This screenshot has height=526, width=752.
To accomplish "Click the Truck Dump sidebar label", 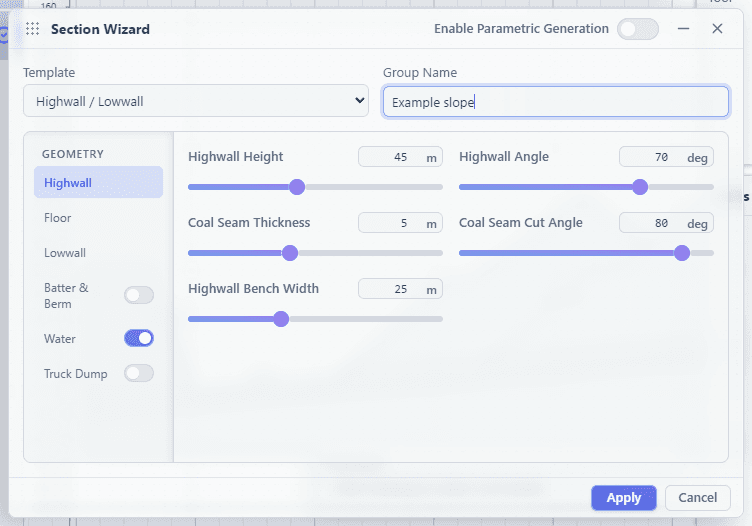I will [75, 374].
